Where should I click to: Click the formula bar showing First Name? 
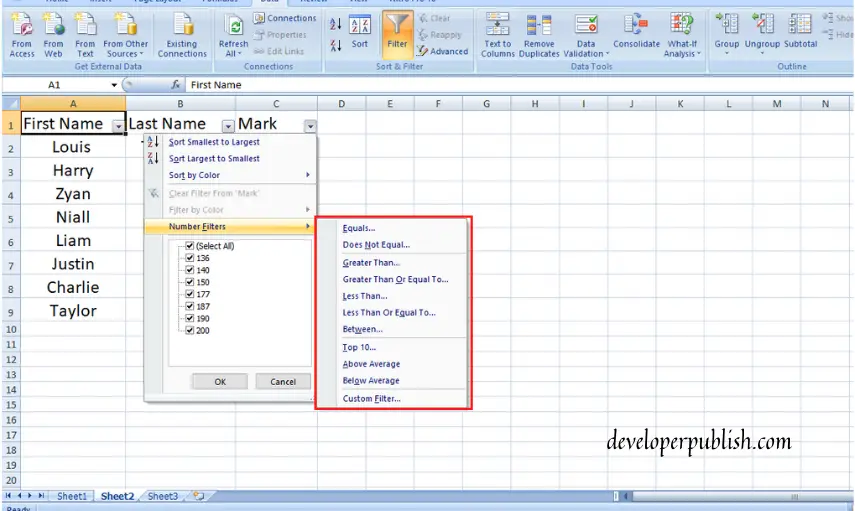pyautogui.click(x=518, y=85)
